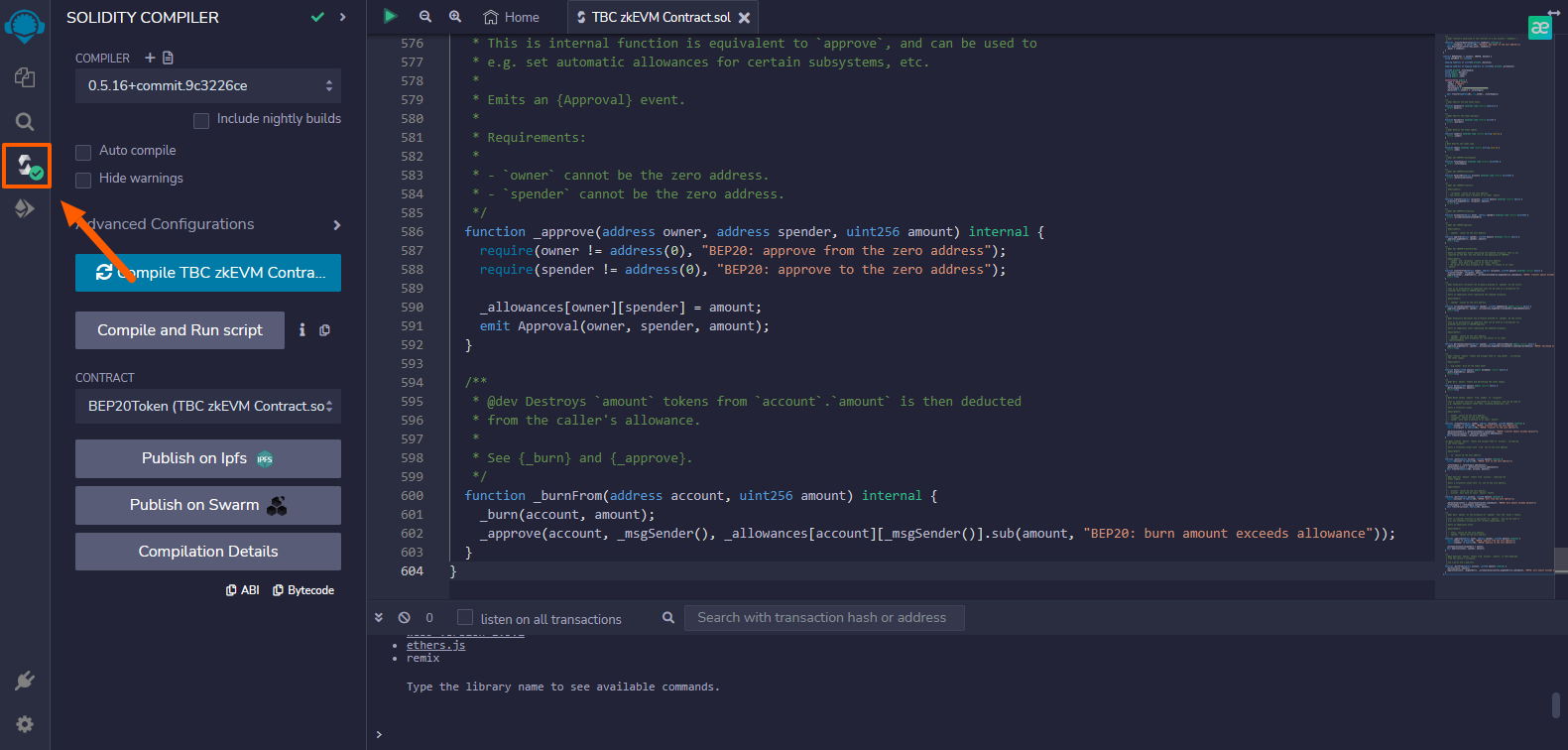Open the BEP20Token contract dropdown

pos(208,406)
